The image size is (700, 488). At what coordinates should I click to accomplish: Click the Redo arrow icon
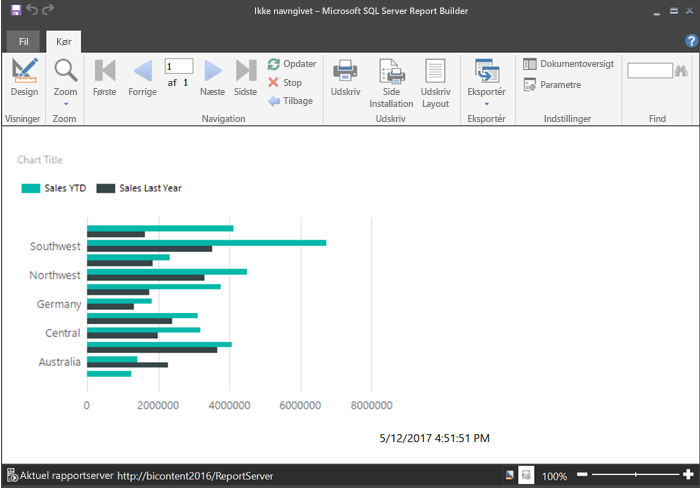48,9
